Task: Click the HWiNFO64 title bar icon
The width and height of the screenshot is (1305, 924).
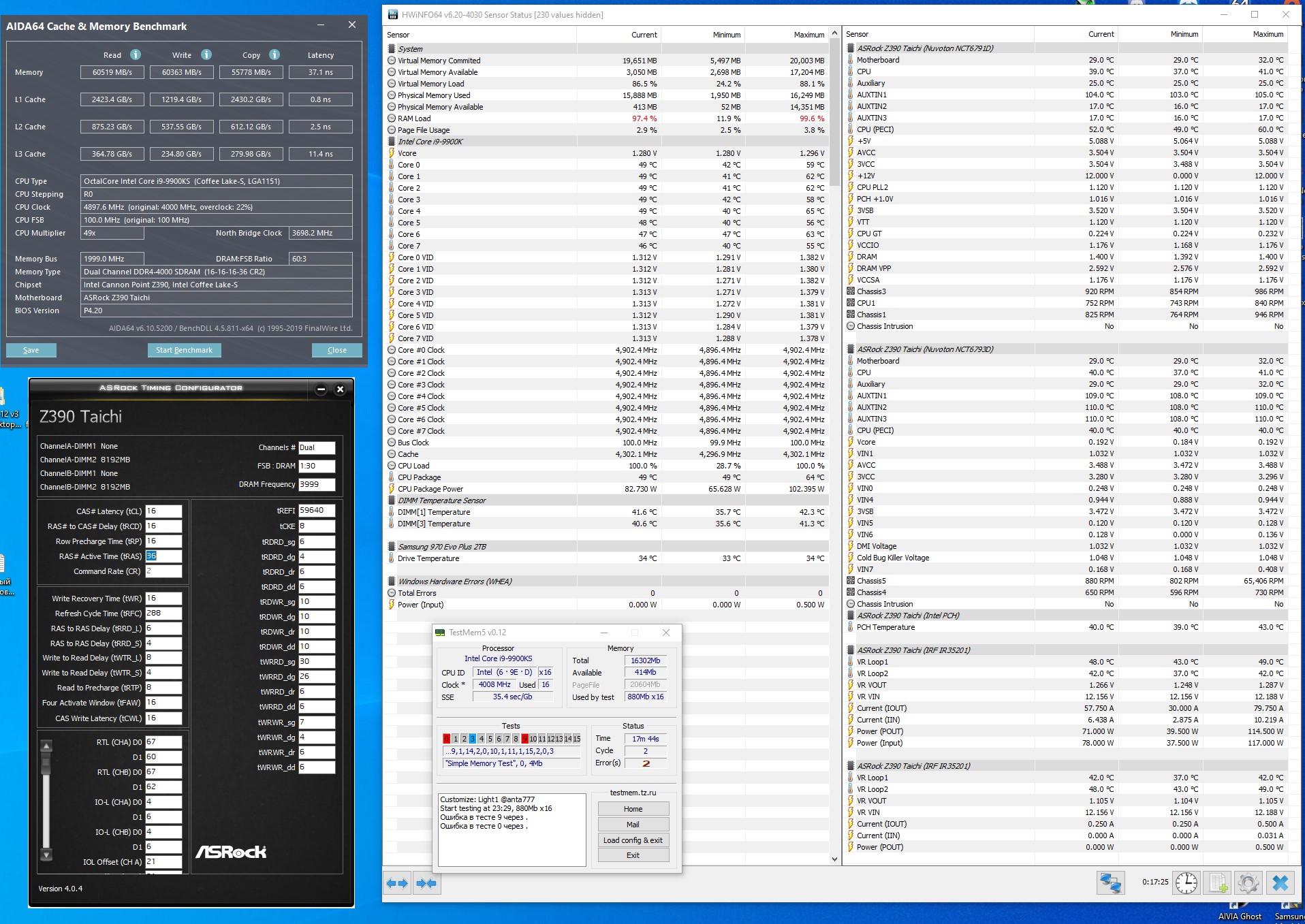Action: [393, 14]
